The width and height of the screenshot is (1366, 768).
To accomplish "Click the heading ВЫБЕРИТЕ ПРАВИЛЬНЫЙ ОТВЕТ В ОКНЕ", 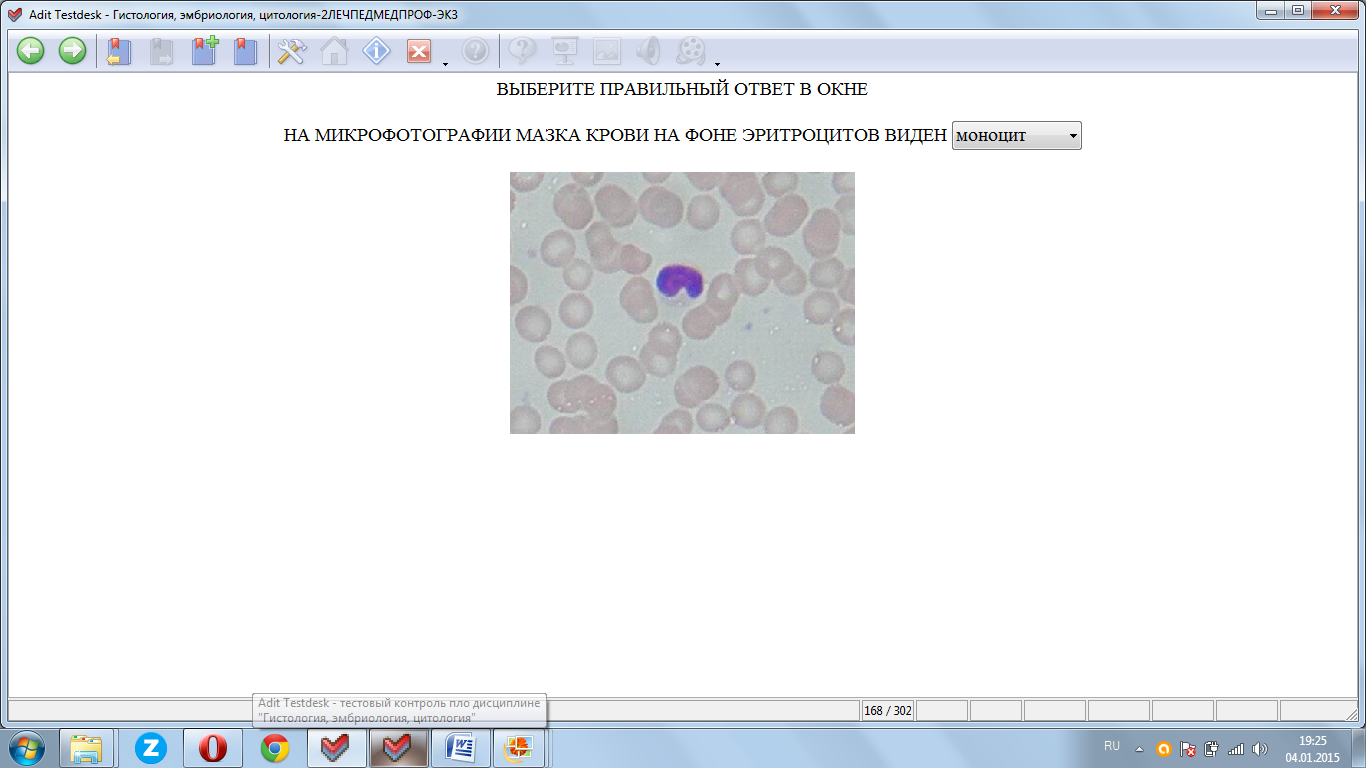I will 682,89.
